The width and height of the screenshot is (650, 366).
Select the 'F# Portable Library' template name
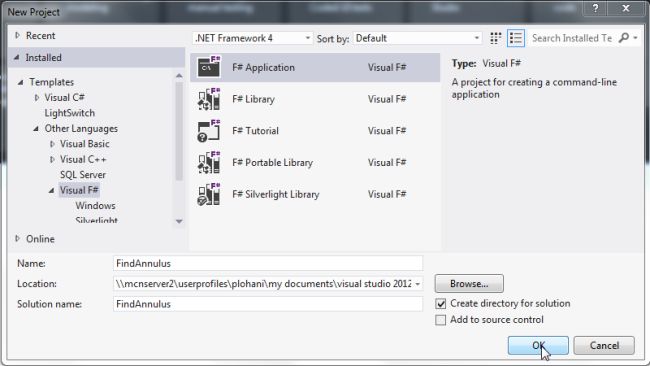pyautogui.click(x=272, y=162)
